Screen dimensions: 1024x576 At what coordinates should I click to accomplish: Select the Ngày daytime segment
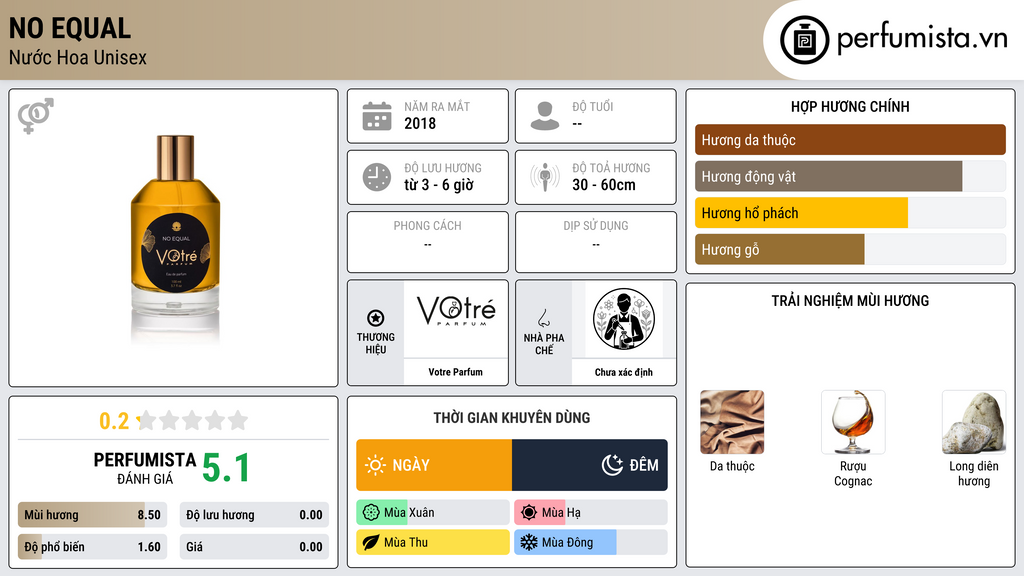(434, 465)
